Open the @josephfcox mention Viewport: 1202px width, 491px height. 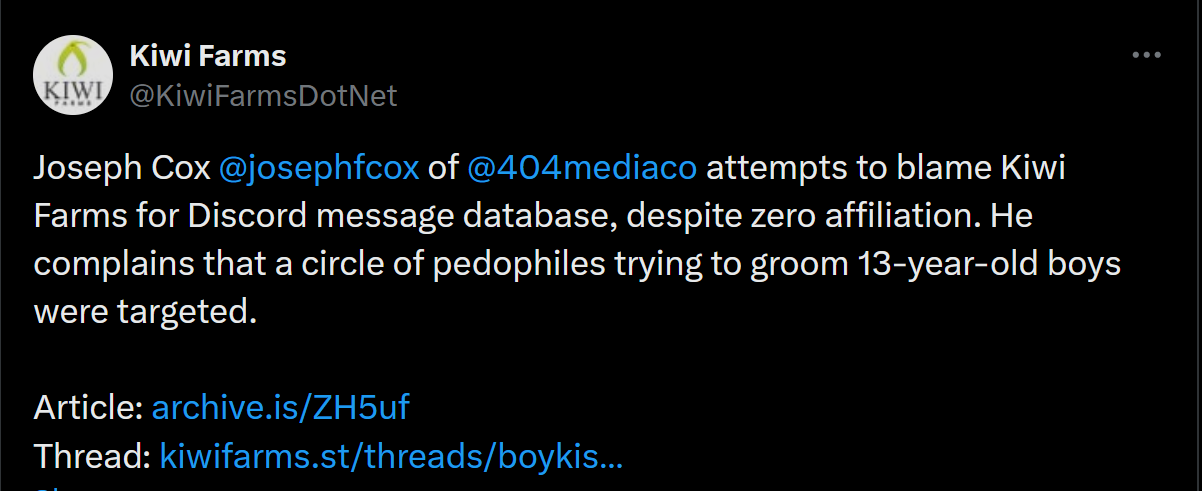point(319,167)
